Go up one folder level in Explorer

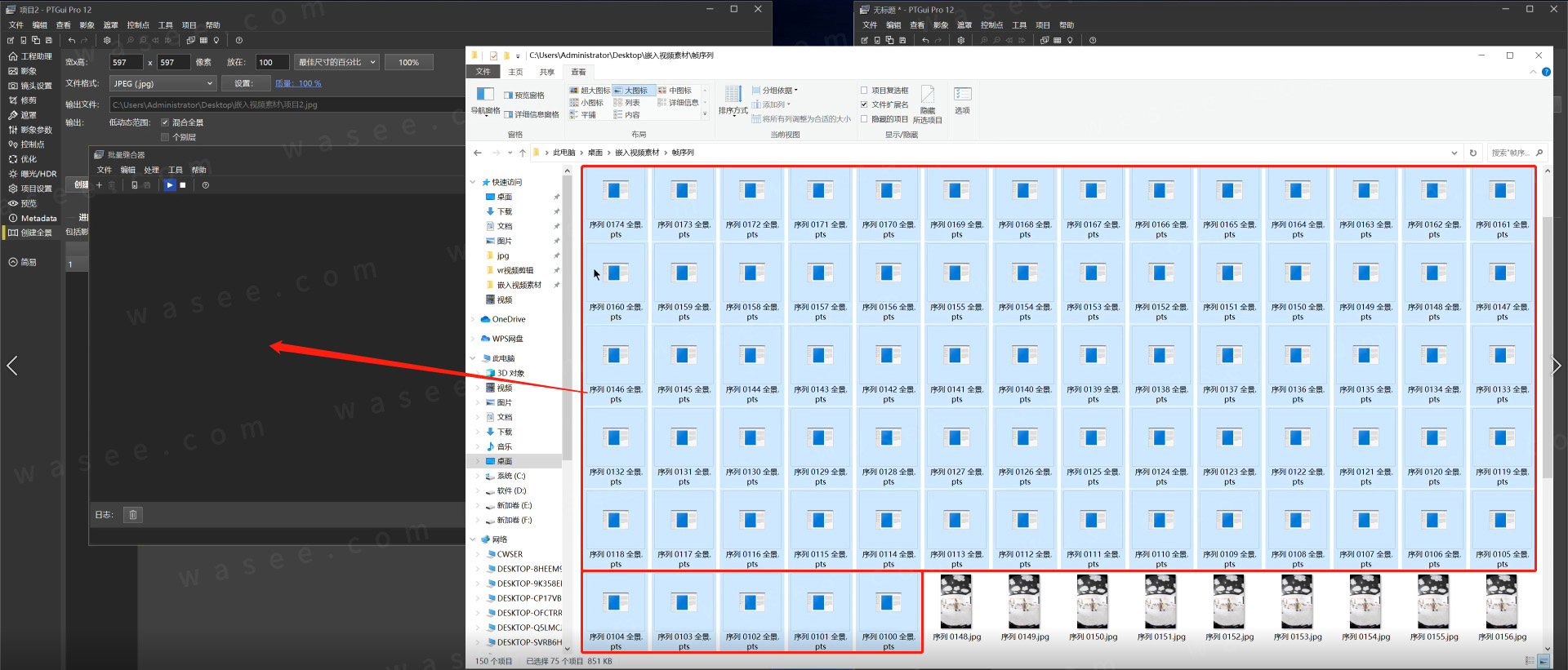(x=523, y=153)
